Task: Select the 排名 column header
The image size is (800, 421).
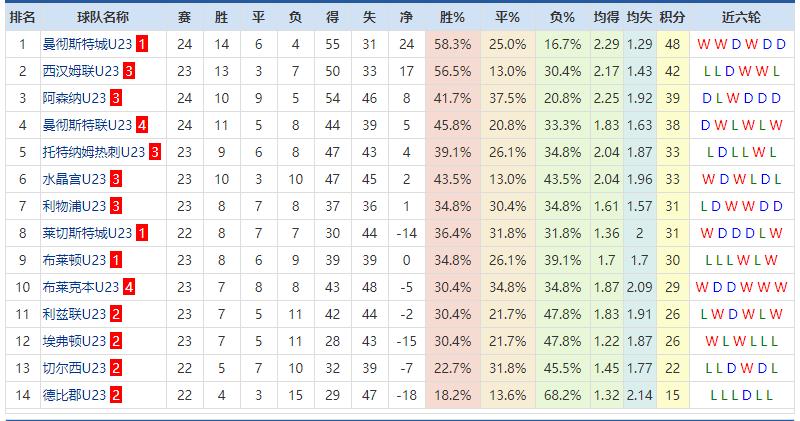Action: click(x=22, y=17)
